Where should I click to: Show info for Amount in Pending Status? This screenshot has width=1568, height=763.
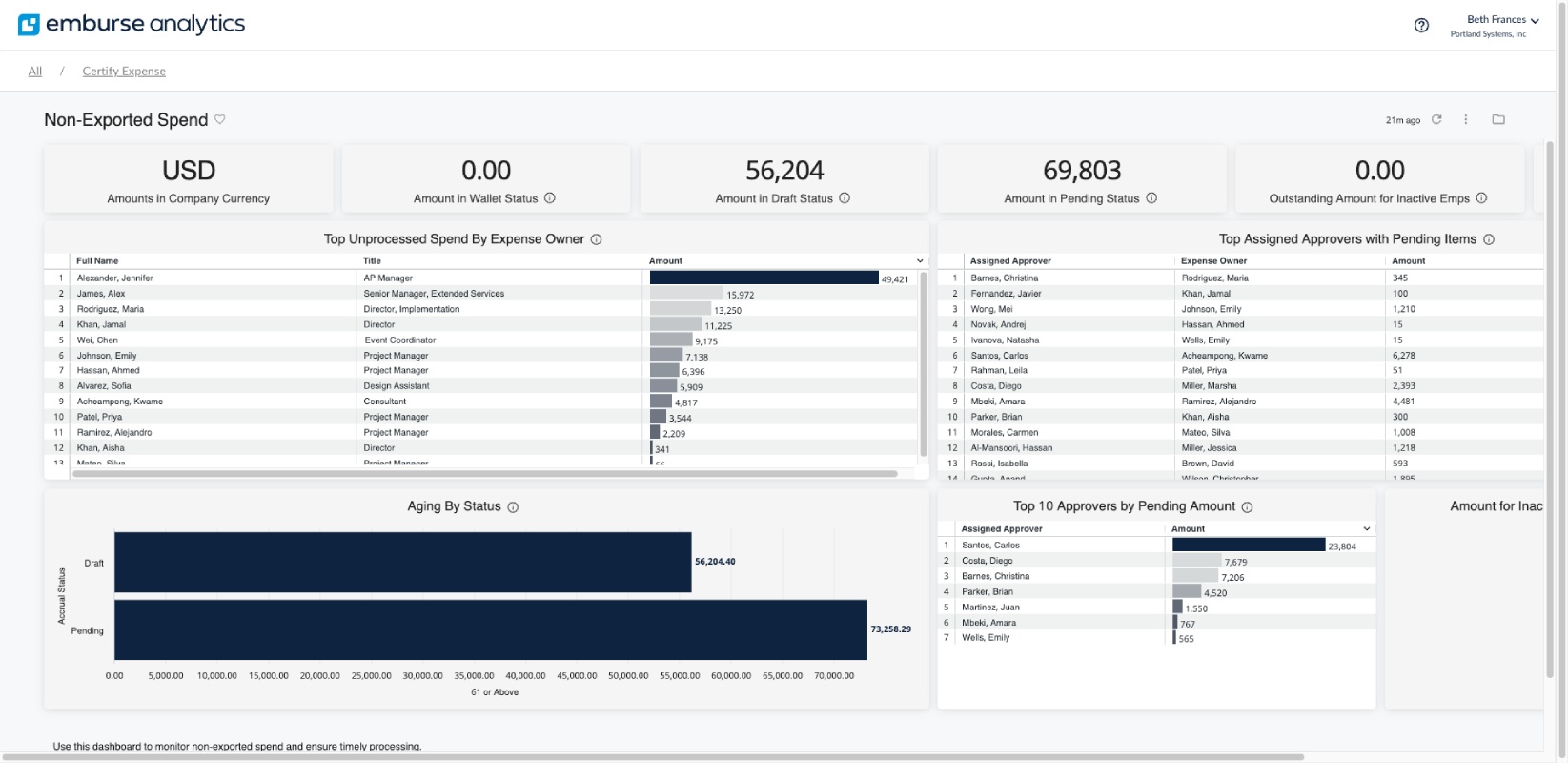[1151, 198]
